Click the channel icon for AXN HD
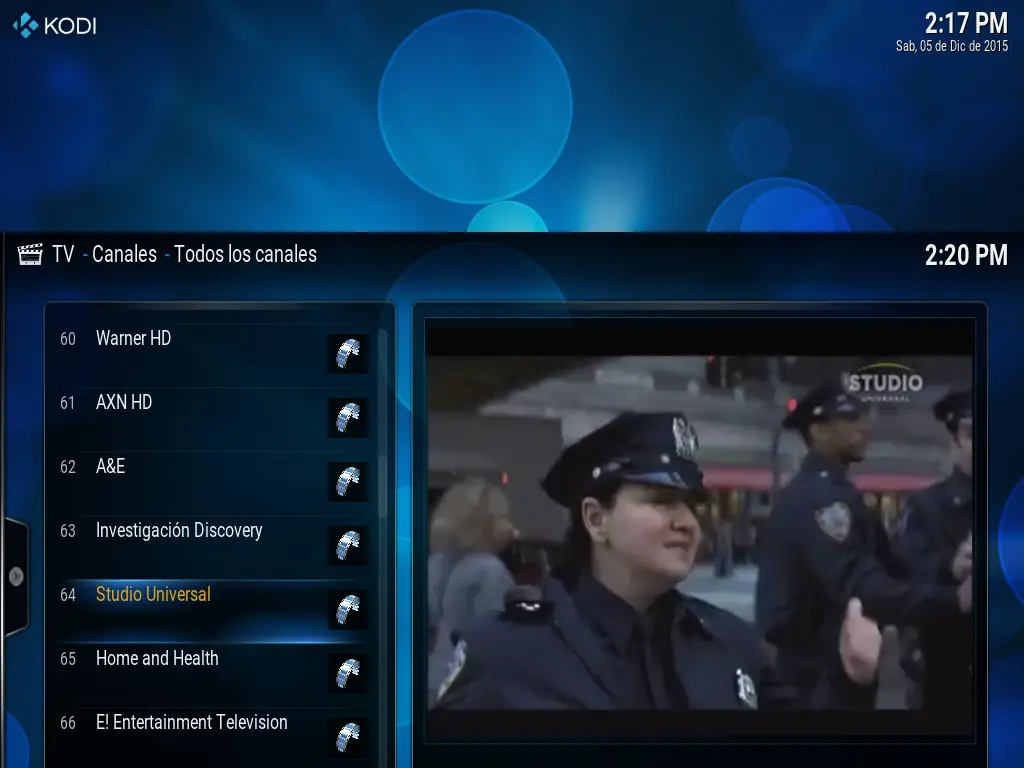The width and height of the screenshot is (1024, 768). pos(347,418)
